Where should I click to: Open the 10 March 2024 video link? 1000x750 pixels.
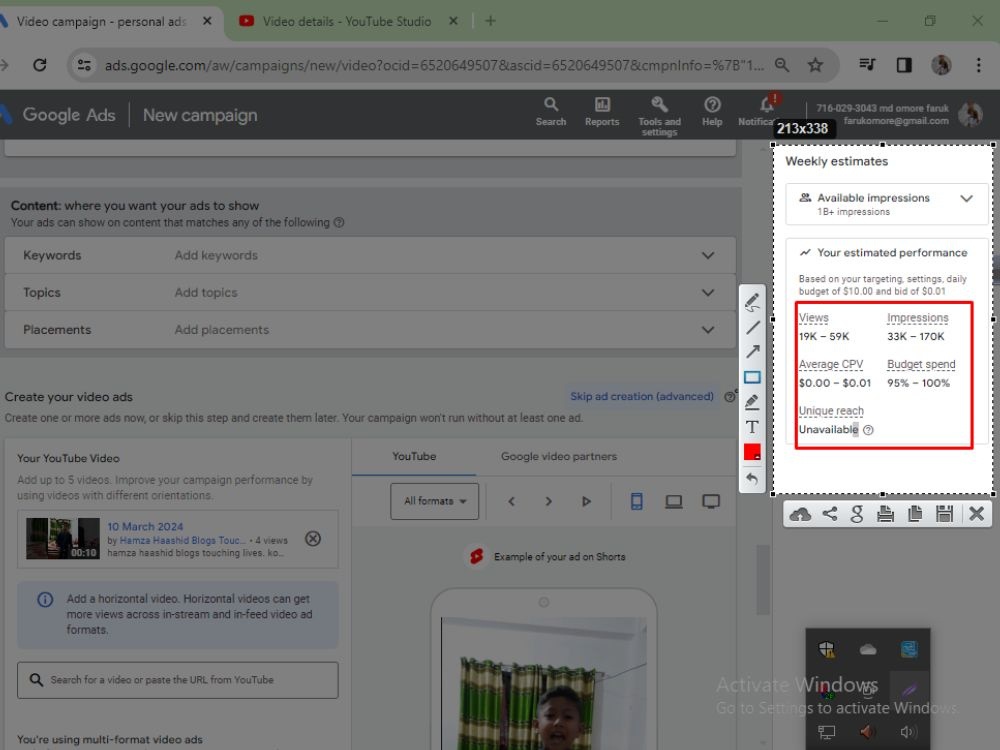[145, 526]
